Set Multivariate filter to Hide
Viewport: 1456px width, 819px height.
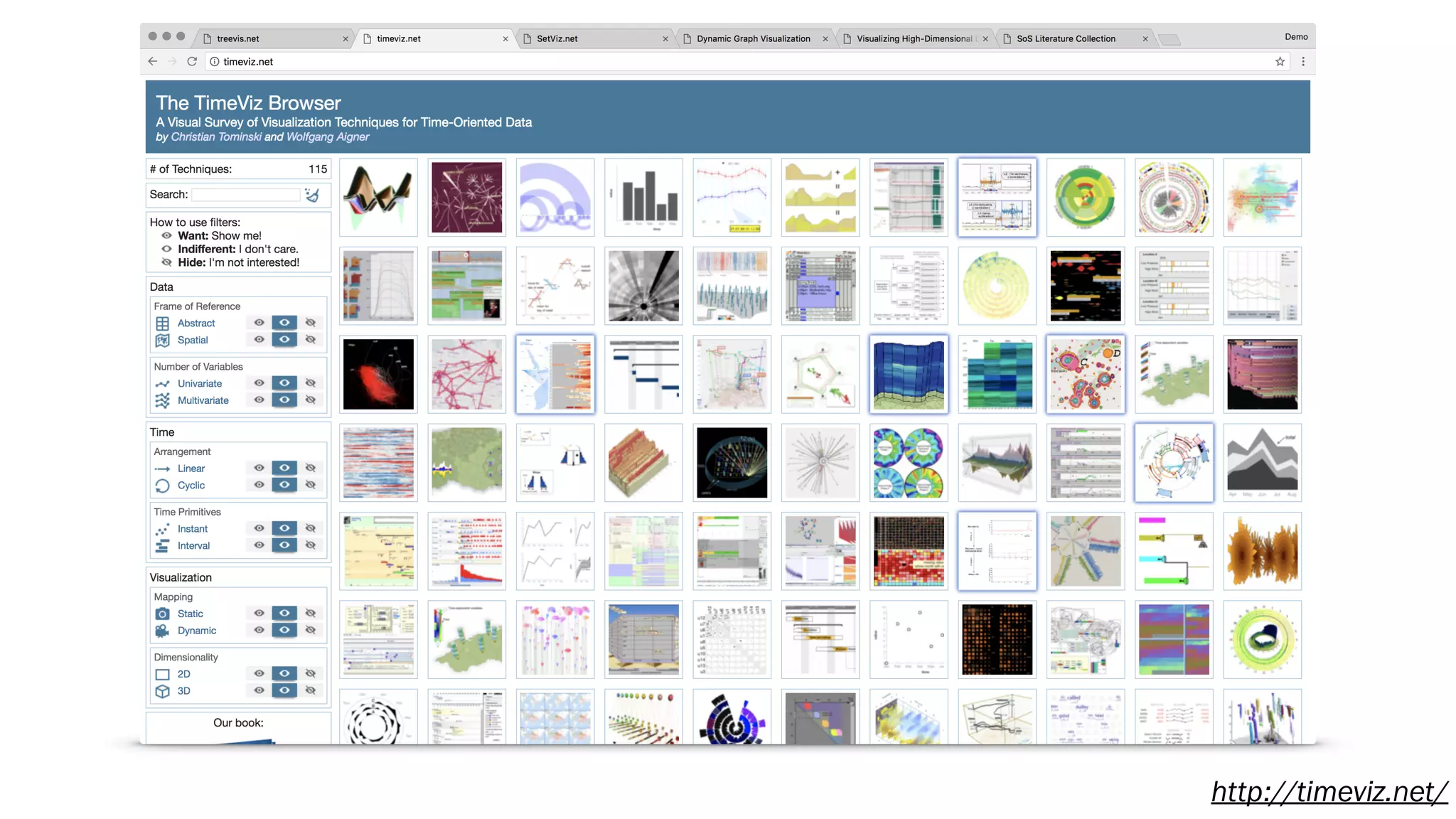coord(311,400)
